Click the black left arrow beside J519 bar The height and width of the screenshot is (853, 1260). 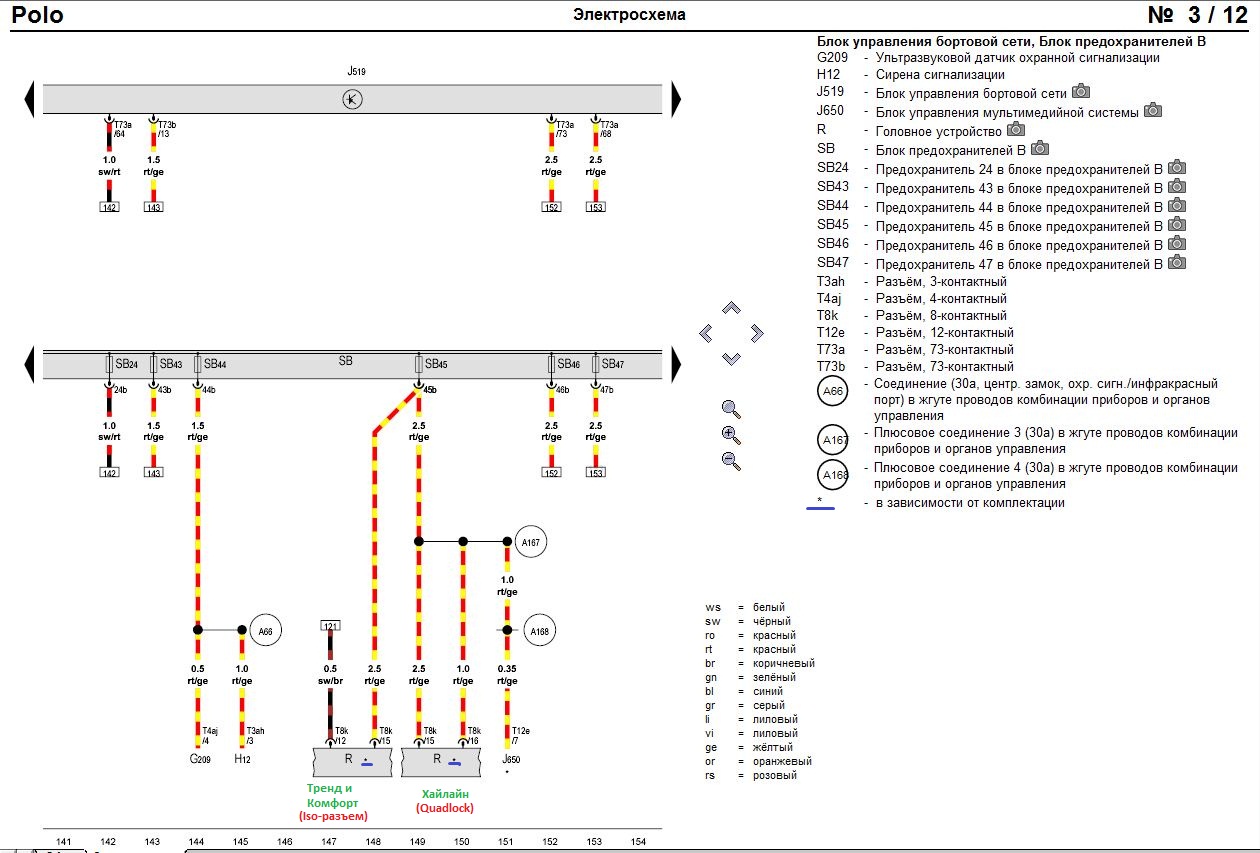29,99
